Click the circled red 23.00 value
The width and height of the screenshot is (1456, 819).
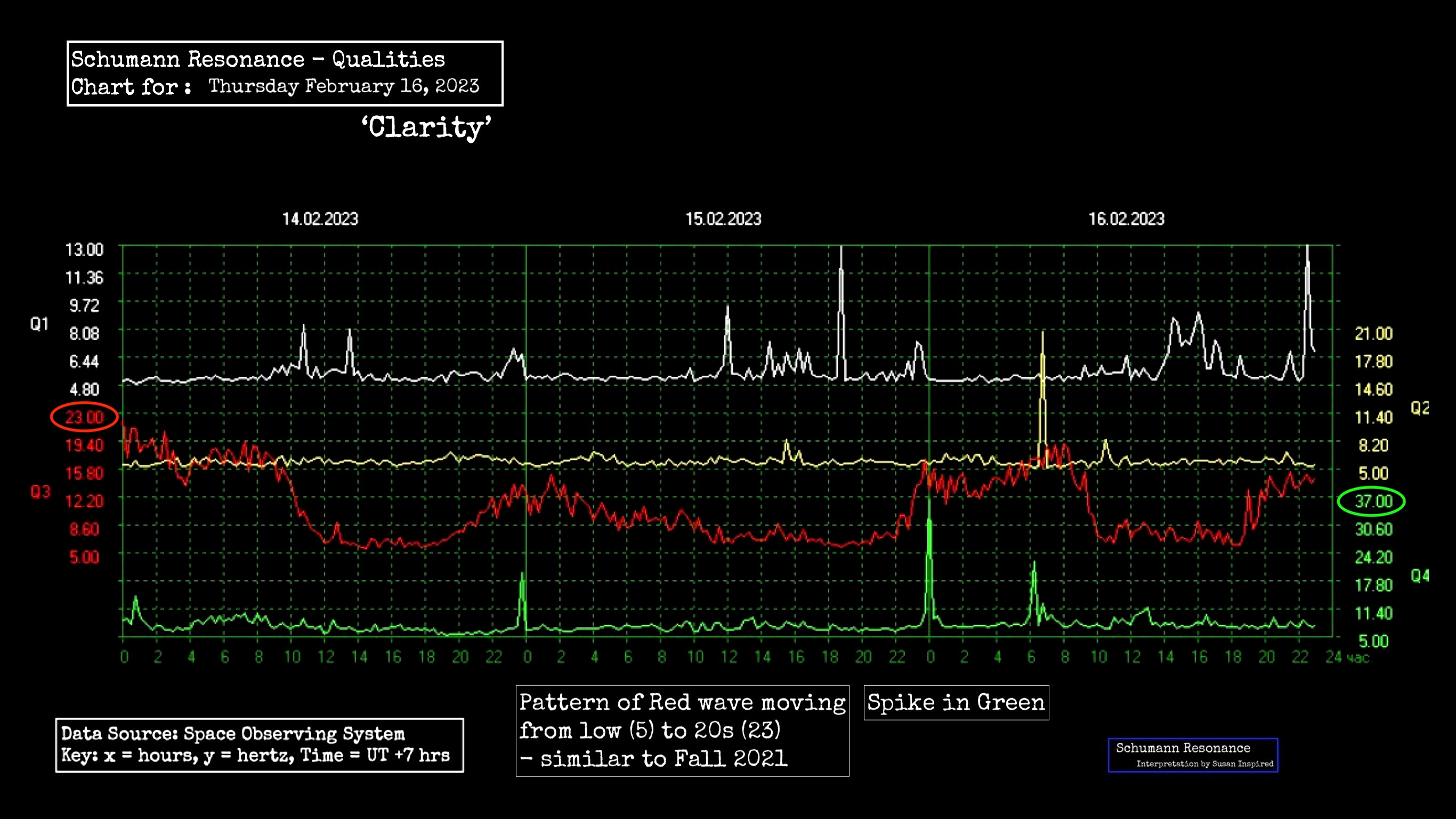84,417
